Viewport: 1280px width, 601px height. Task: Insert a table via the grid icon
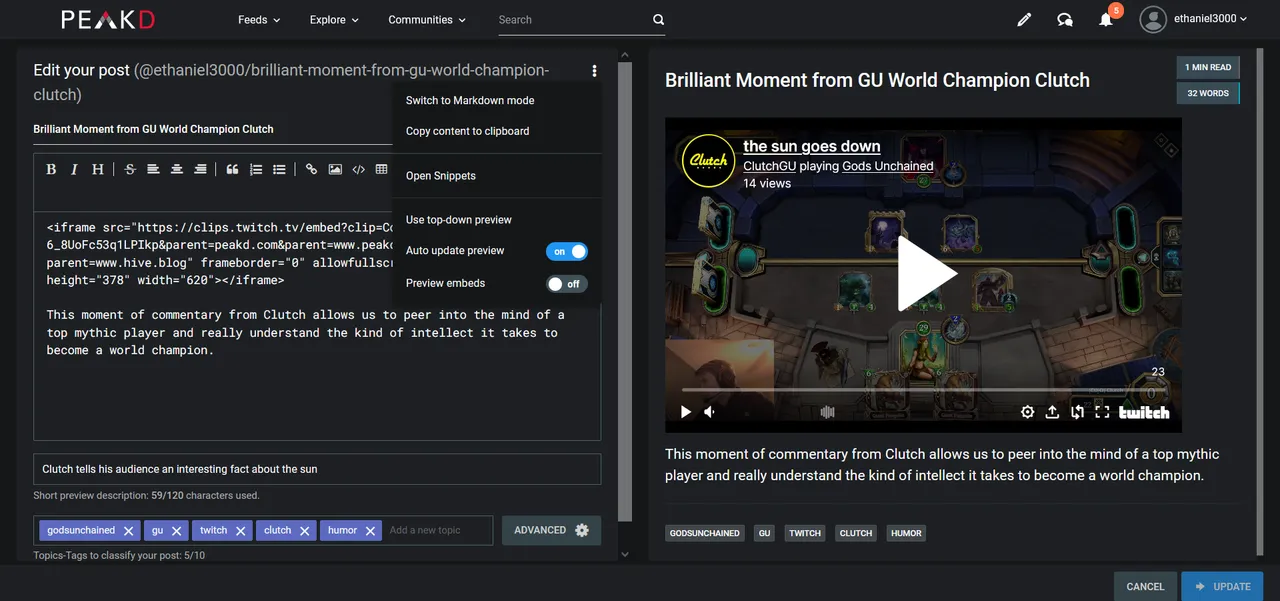coord(381,169)
